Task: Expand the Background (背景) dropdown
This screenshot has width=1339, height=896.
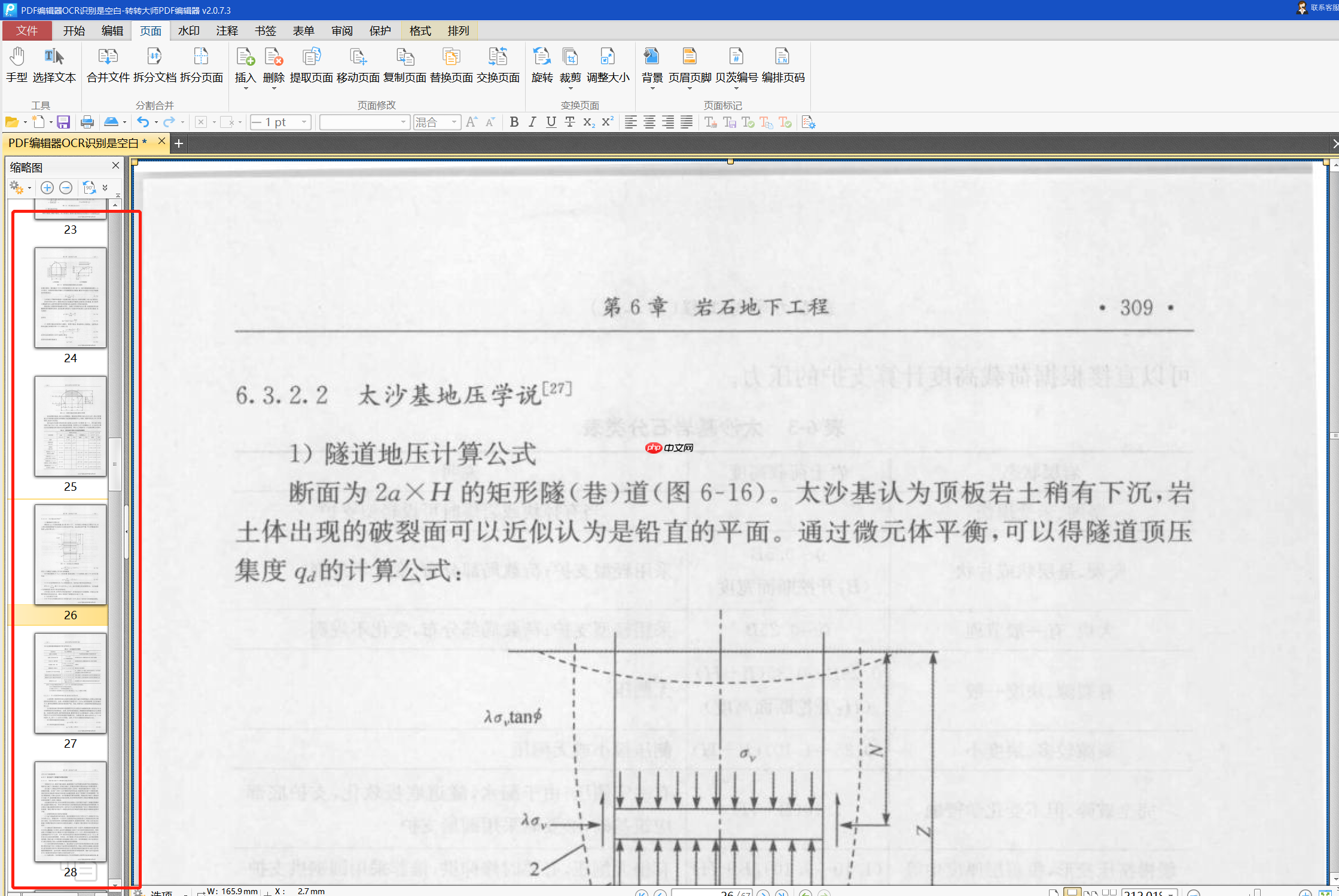Action: (x=652, y=88)
